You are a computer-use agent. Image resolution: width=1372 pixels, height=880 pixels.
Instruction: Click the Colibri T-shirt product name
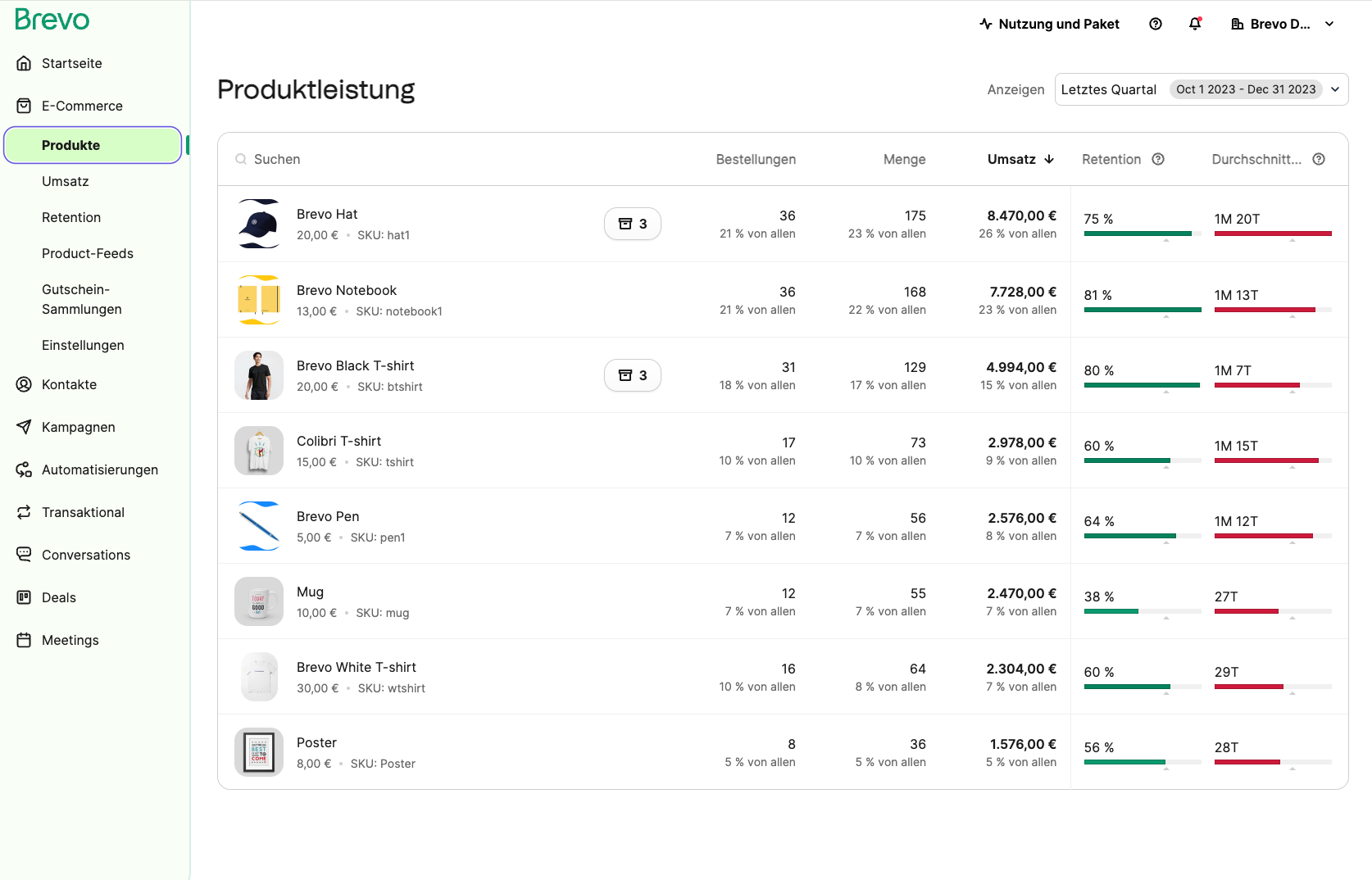point(338,441)
